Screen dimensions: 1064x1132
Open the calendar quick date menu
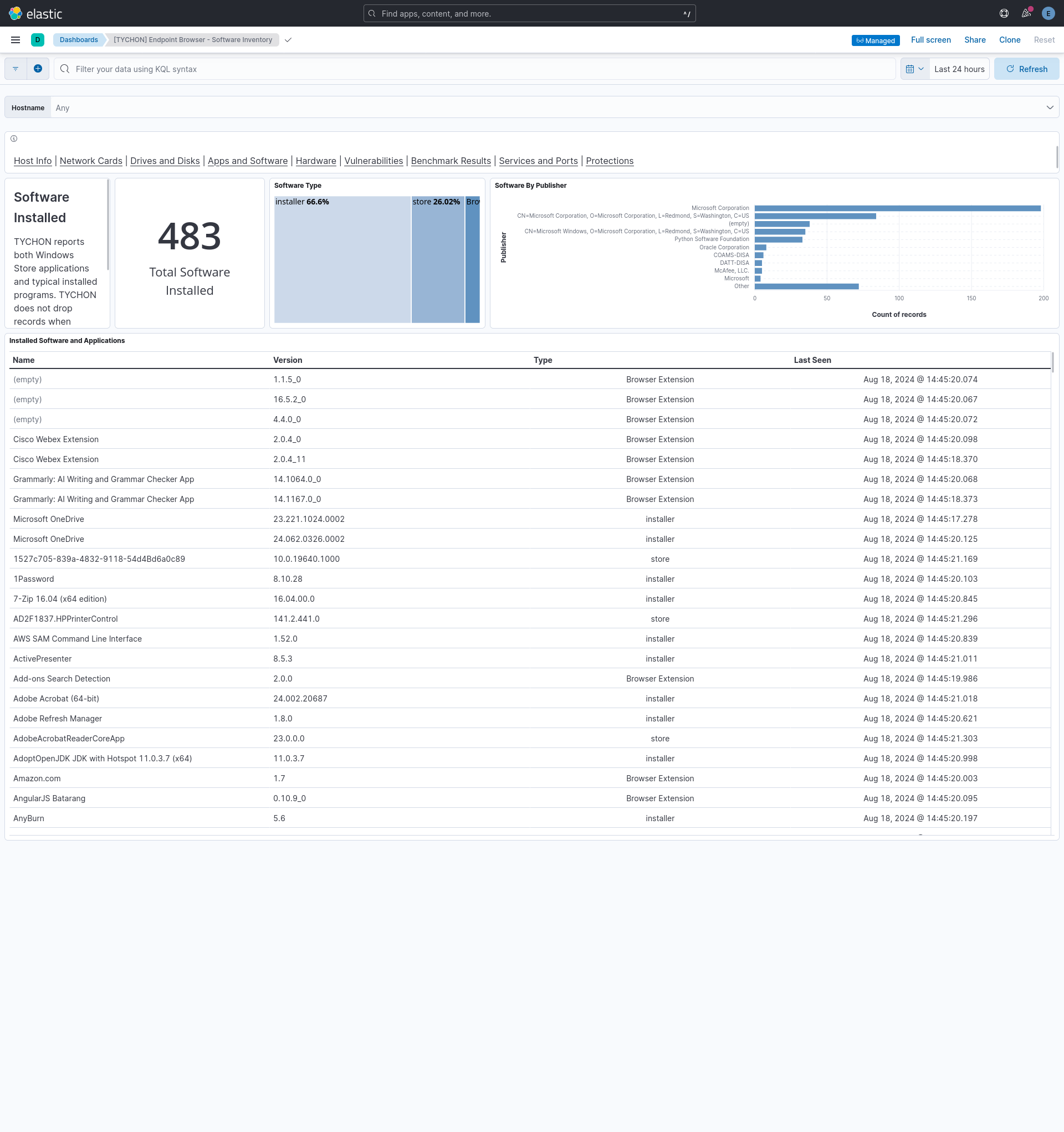pos(915,69)
